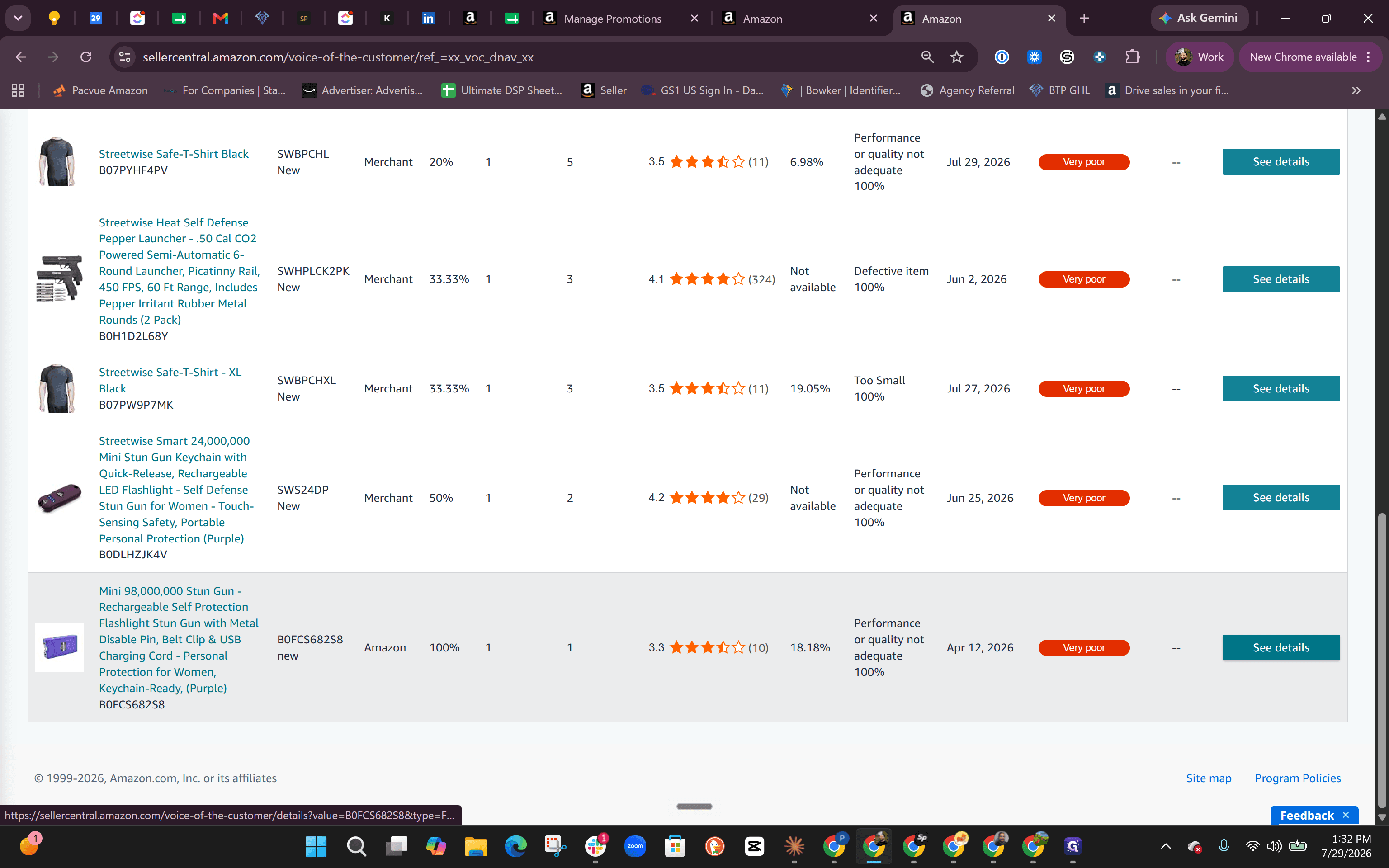Bookmark this page with the star icon
1389x868 pixels.
click(x=956, y=57)
